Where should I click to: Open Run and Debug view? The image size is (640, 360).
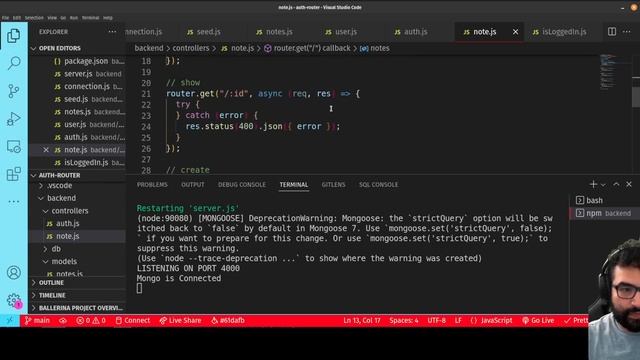13,119
